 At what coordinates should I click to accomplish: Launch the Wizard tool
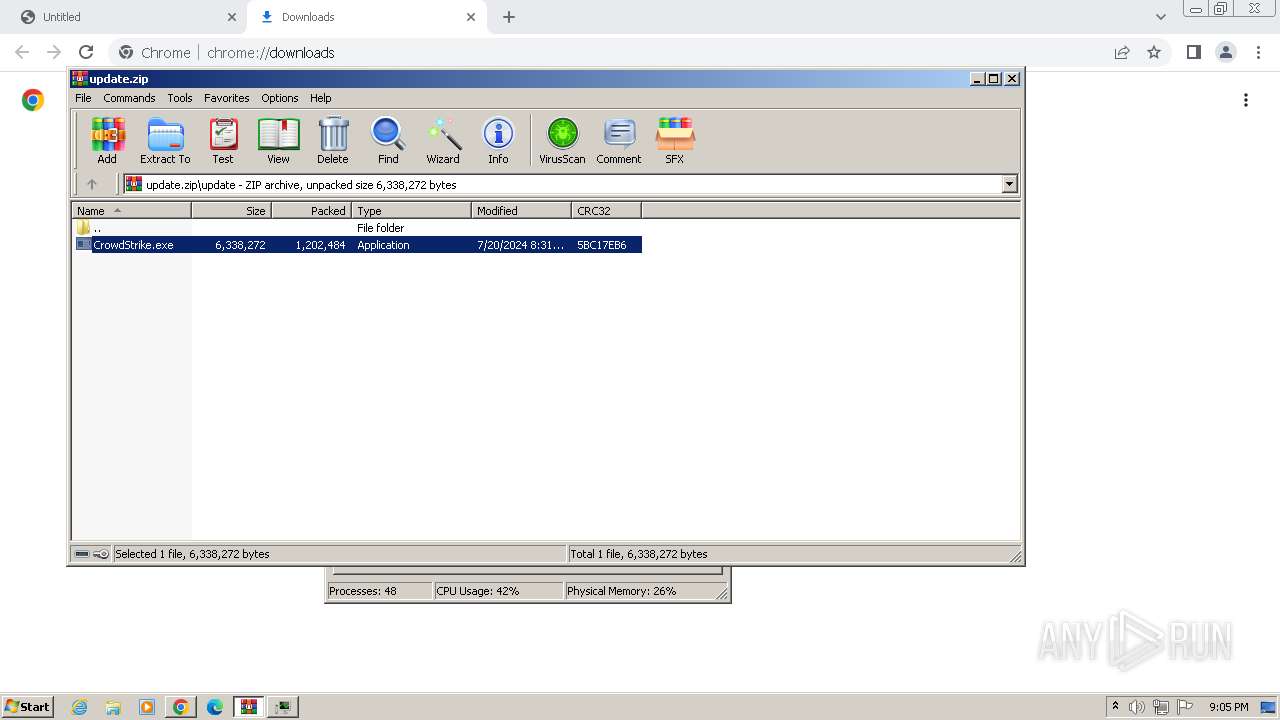tap(443, 140)
